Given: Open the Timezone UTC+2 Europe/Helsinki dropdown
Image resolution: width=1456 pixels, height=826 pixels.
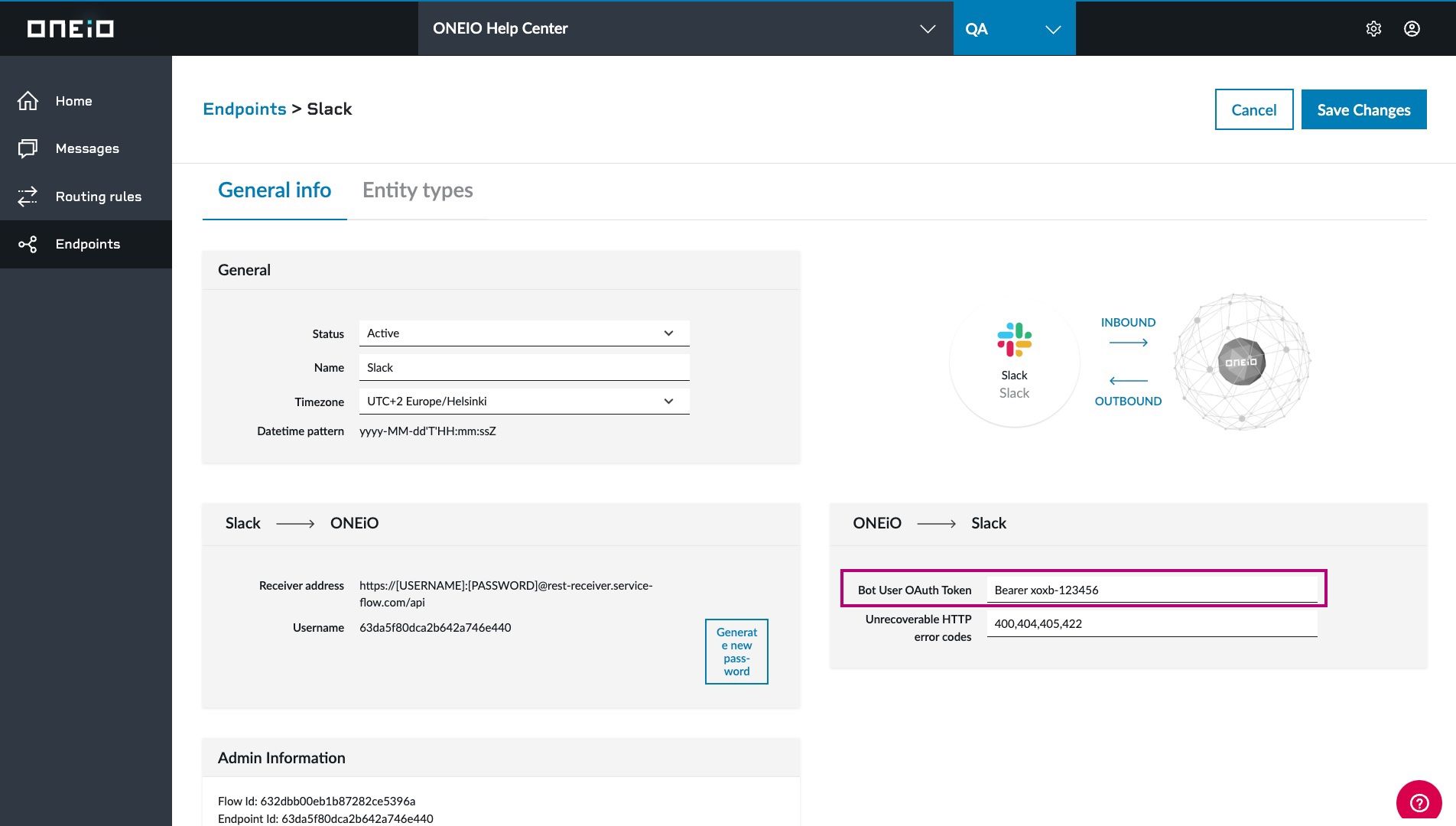Looking at the screenshot, I should tap(524, 402).
